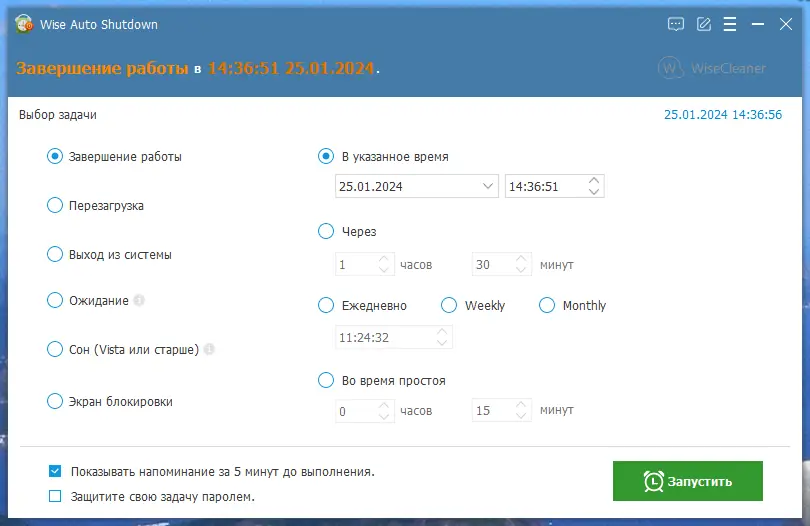Click the info icon beside Ожидание
The height and width of the screenshot is (526, 810).
[139, 300]
